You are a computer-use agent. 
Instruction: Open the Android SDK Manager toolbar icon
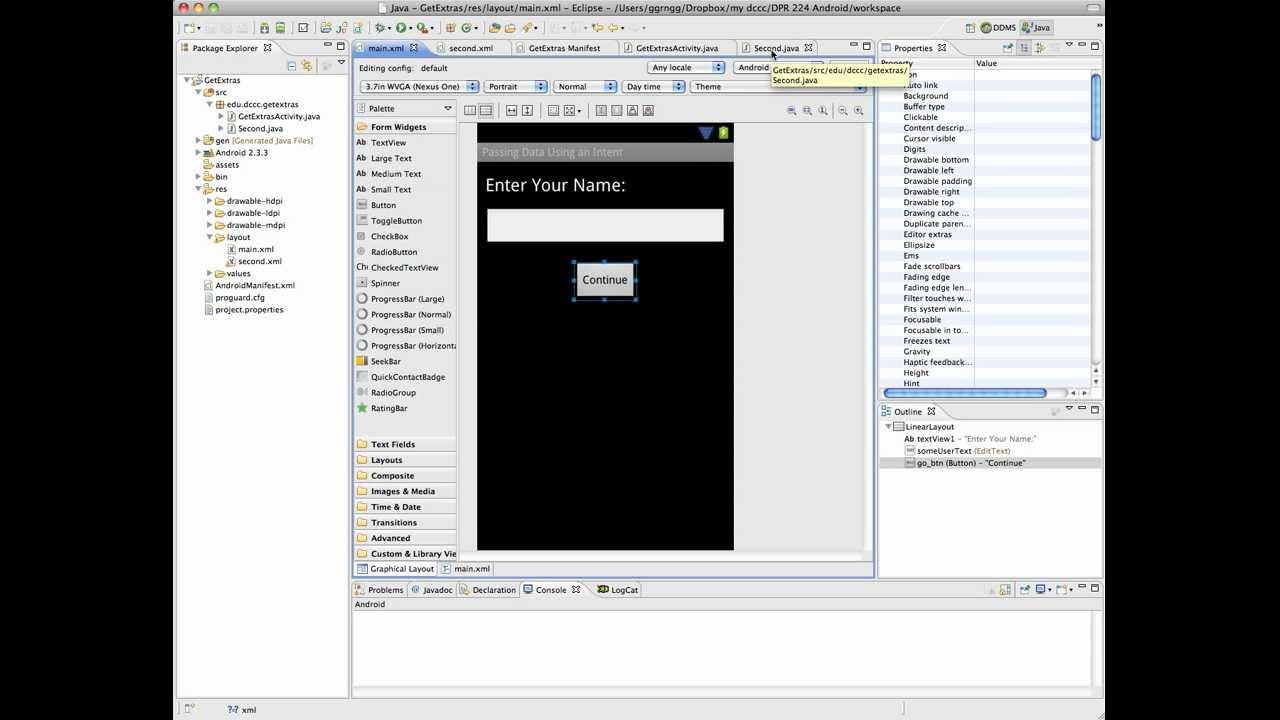(x=264, y=28)
